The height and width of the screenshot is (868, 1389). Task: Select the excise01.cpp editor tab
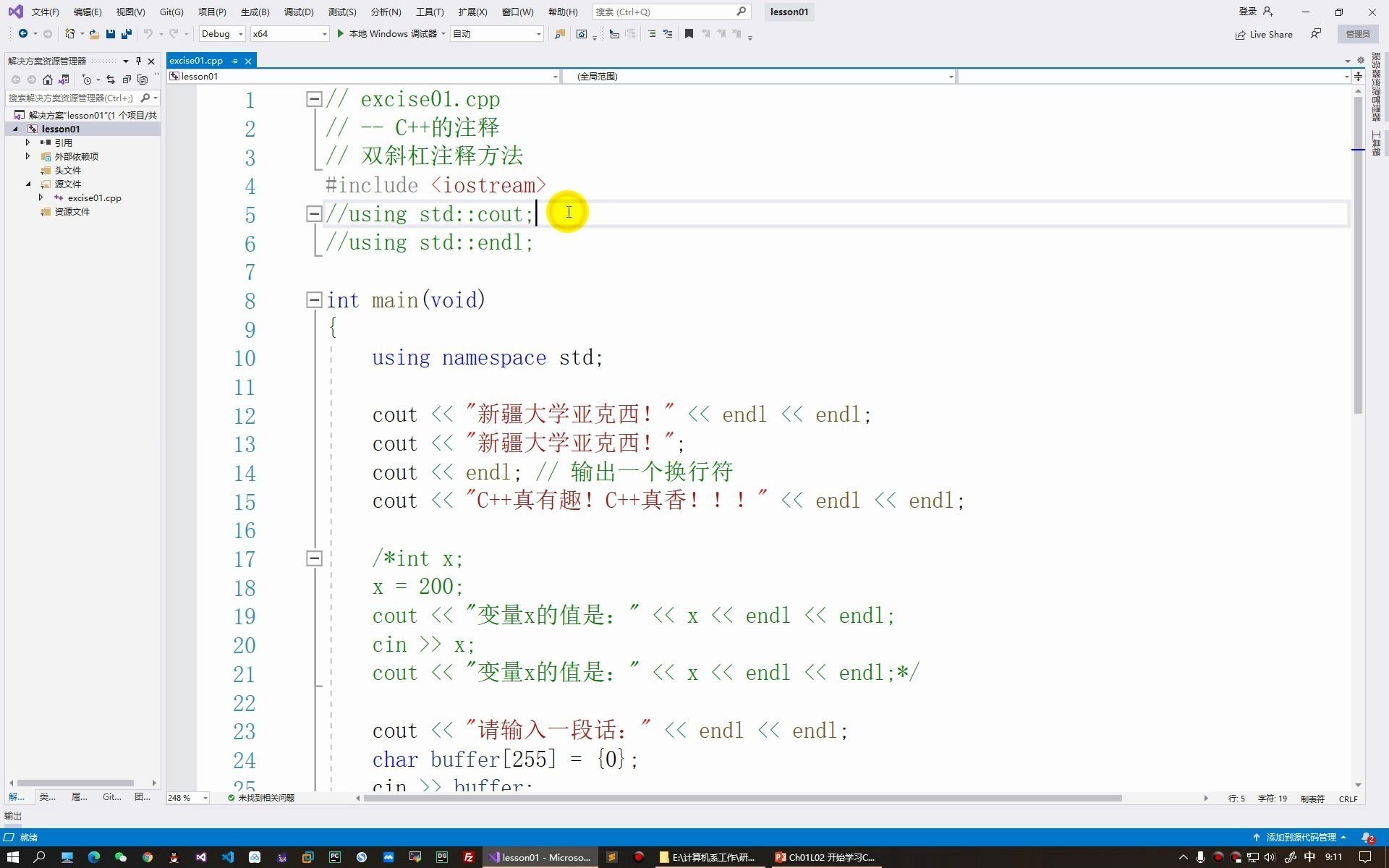197,61
